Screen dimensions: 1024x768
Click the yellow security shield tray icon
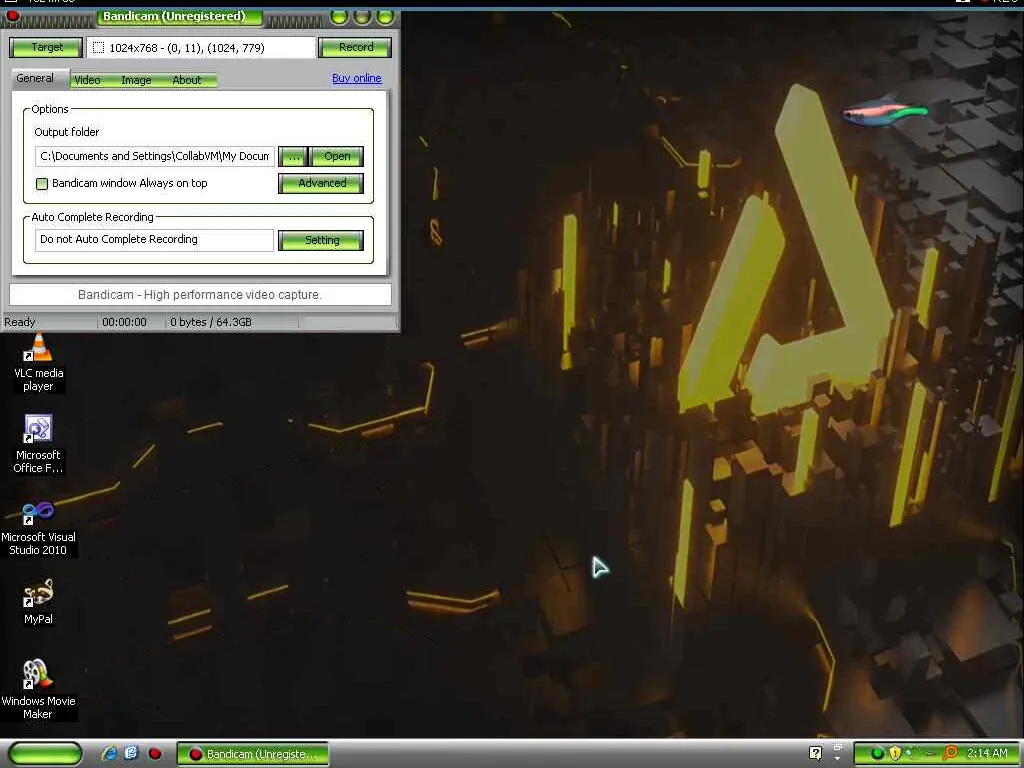pyautogui.click(x=895, y=754)
